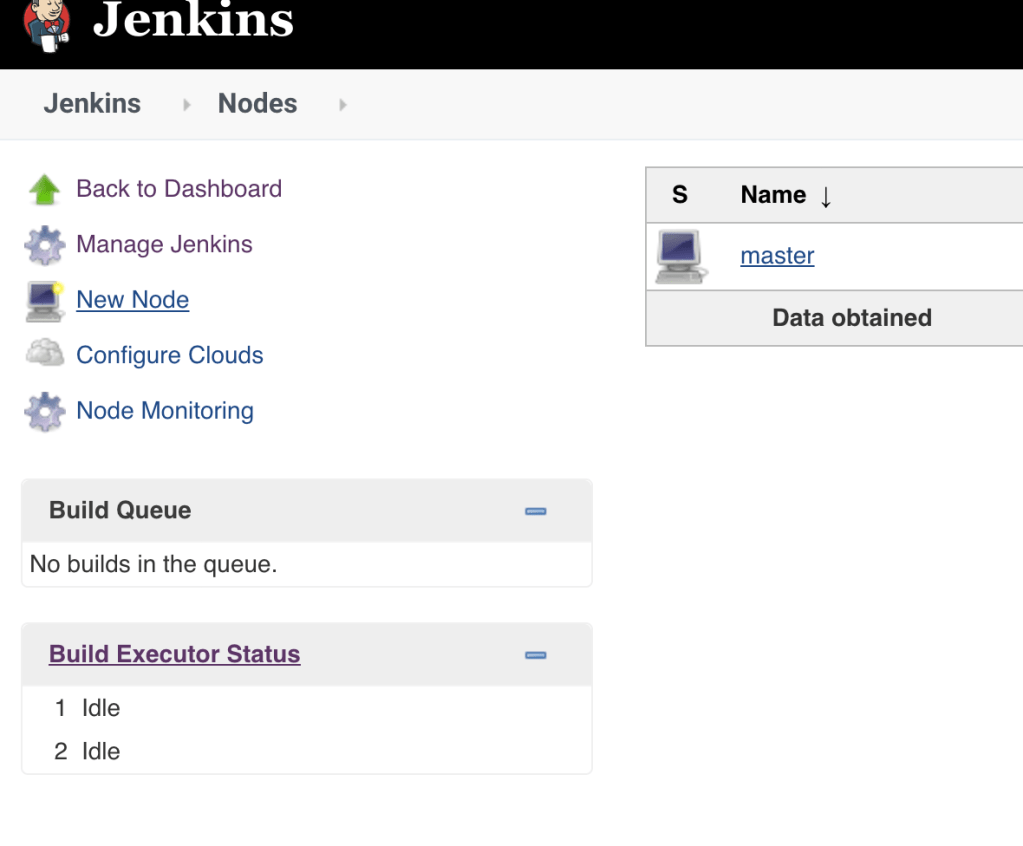Click the Node Monitoring gear icon
1023x846 pixels.
(x=44, y=411)
